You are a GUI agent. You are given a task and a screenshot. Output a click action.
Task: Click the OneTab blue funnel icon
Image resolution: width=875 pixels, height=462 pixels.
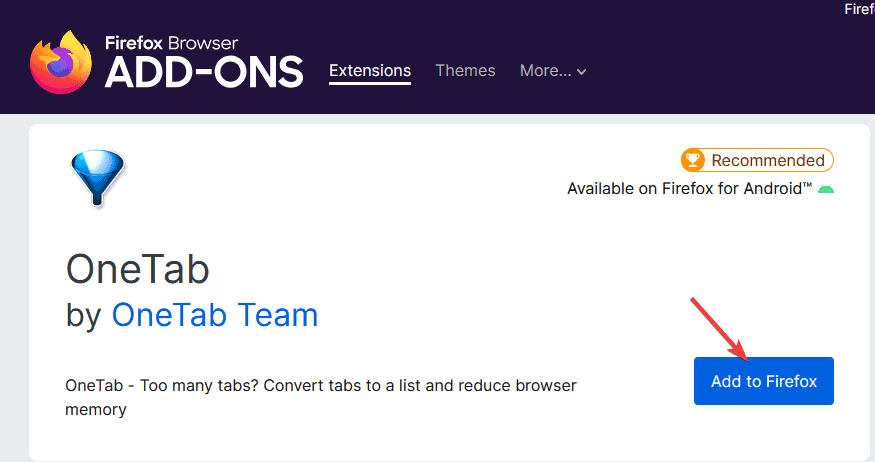(96, 177)
